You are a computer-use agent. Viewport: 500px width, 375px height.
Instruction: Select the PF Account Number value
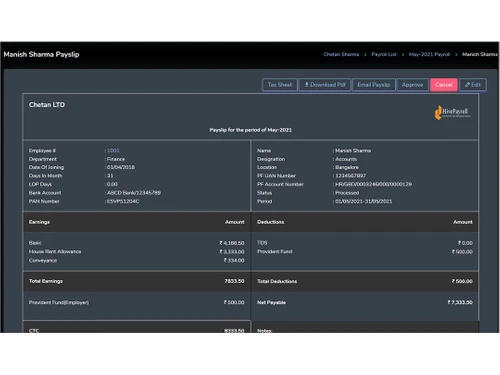click(x=373, y=184)
